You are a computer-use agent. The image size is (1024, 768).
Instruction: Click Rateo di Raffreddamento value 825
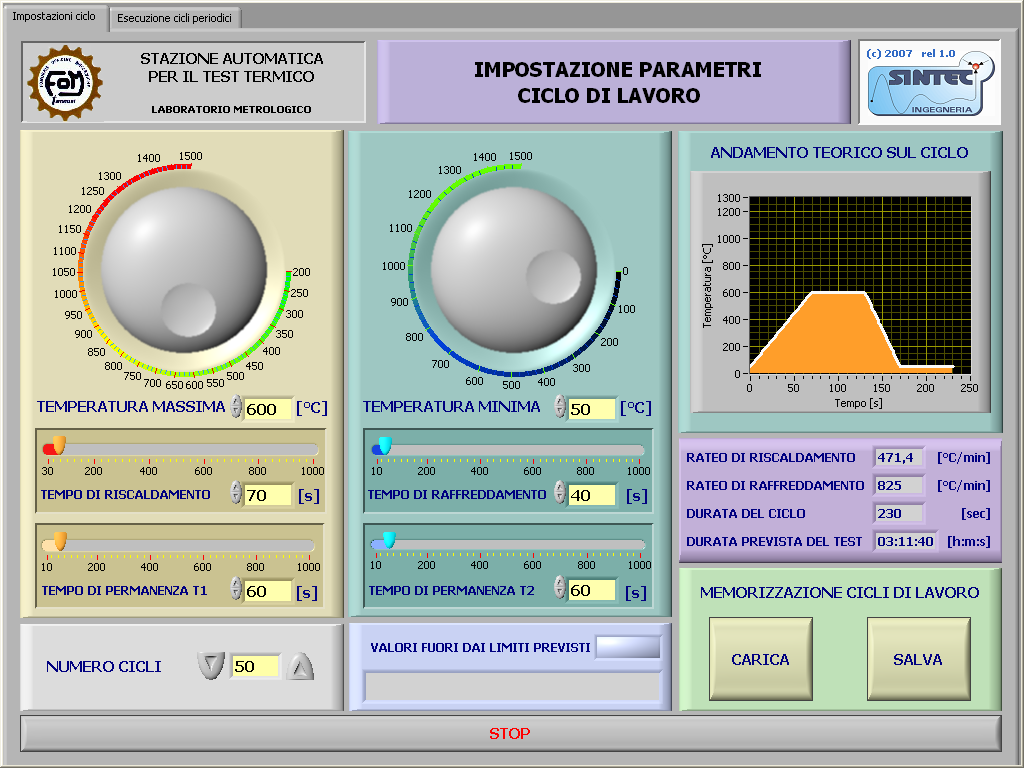click(x=899, y=485)
